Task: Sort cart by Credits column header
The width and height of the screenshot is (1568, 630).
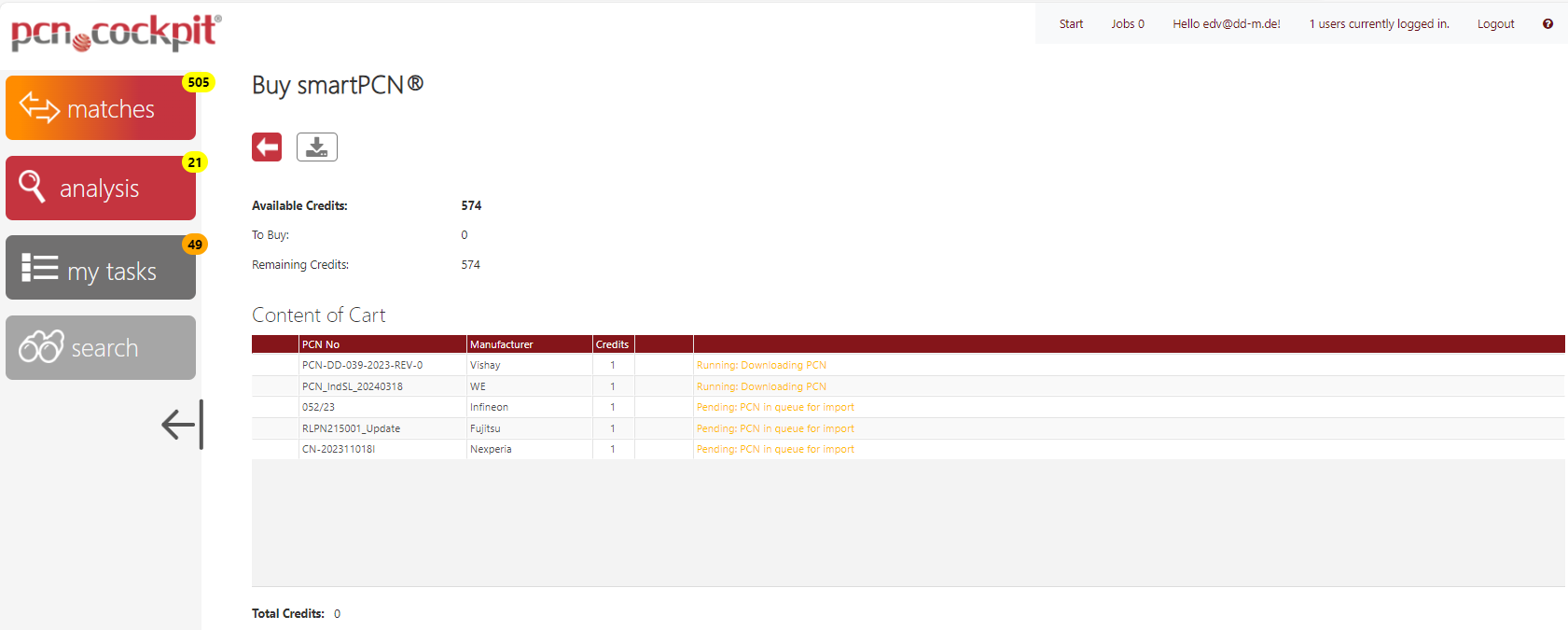Action: coord(612,344)
